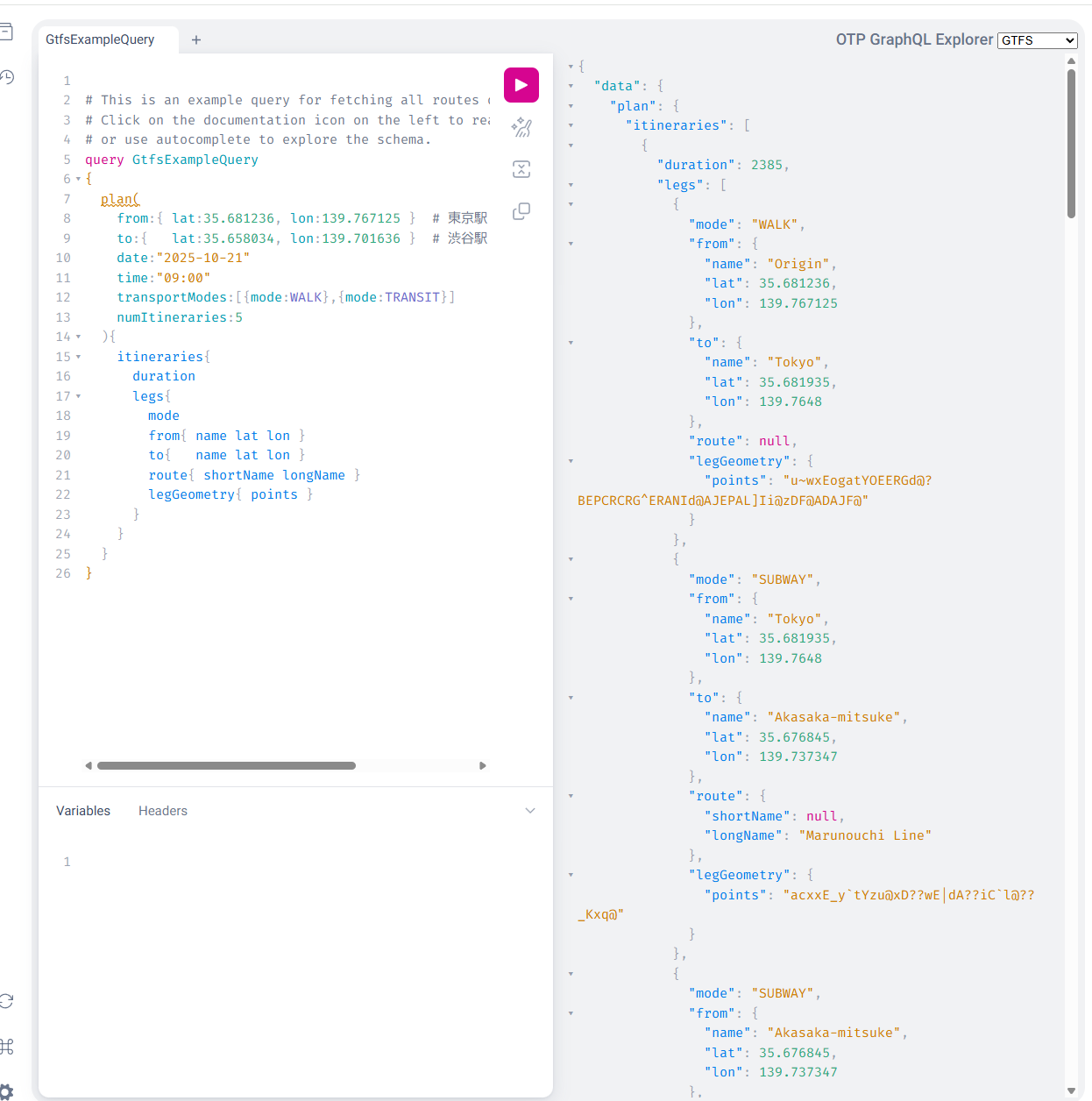The height and width of the screenshot is (1101, 1092).
Task: Collapse the "plan" object in the response
Action: coord(571,106)
